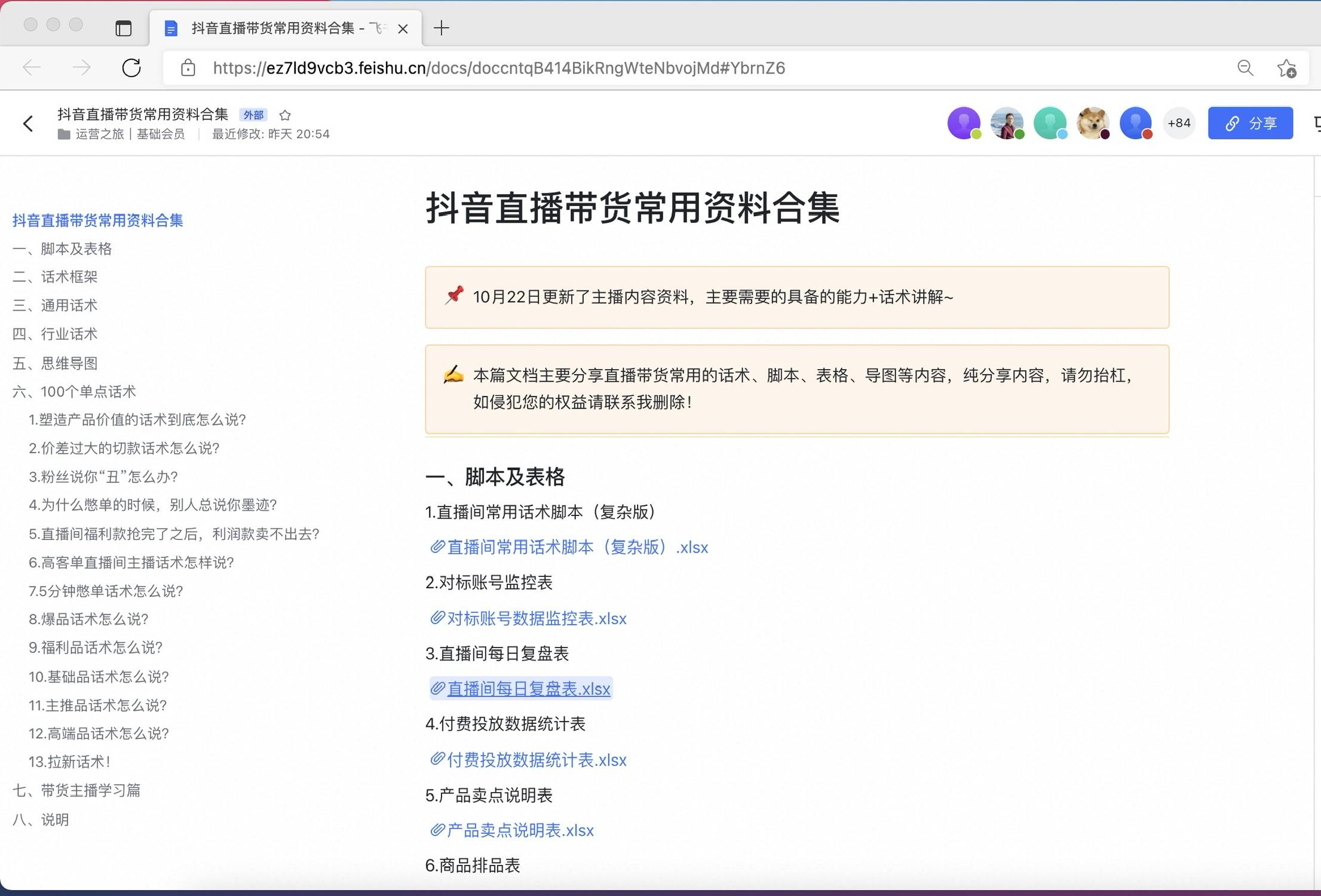Viewport: 1321px width, 896px height.
Task: Open 运营之旅 | 基础会员 folder breadcrumb
Action: pos(129,134)
